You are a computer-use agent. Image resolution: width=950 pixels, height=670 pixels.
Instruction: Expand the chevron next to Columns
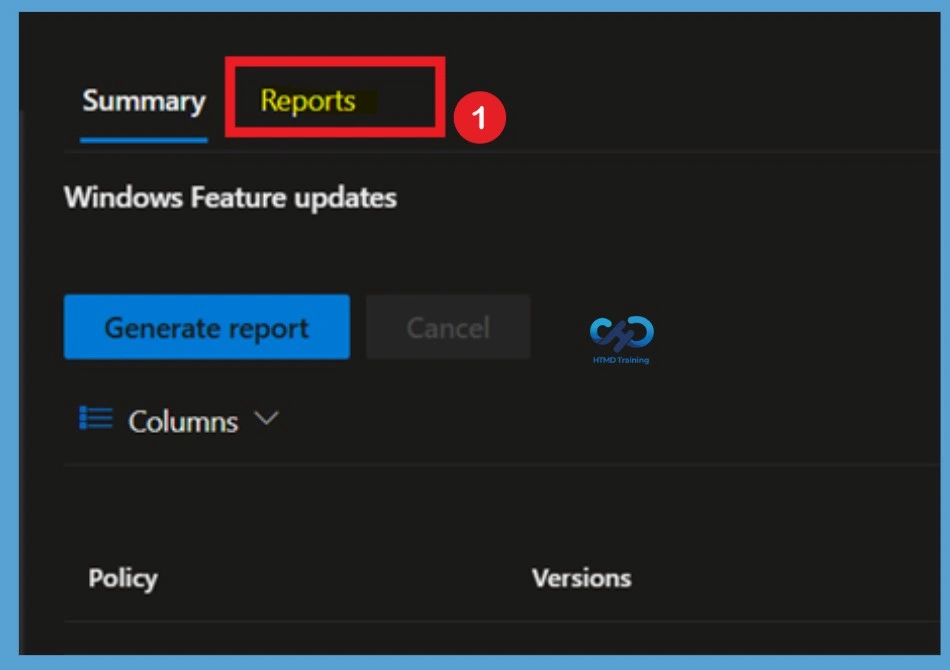pos(266,417)
